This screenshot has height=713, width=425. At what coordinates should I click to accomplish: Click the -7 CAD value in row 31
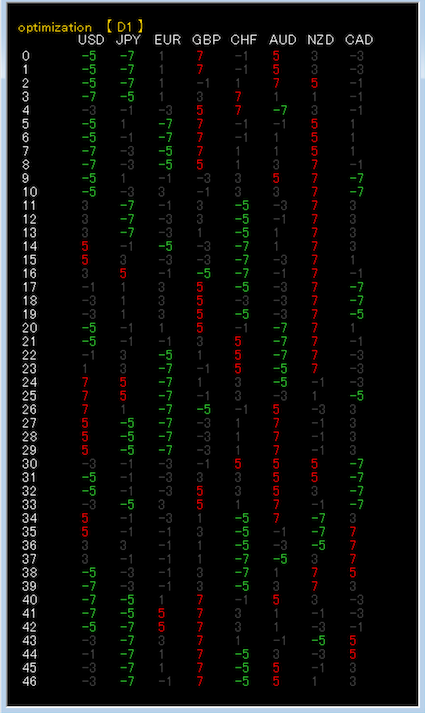click(356, 477)
